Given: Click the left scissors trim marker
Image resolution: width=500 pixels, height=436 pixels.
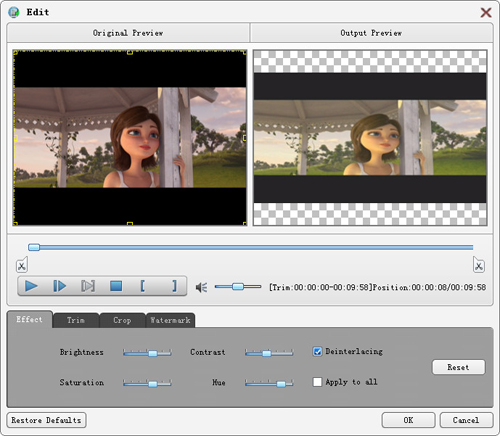Looking at the screenshot, I should [x=22, y=265].
